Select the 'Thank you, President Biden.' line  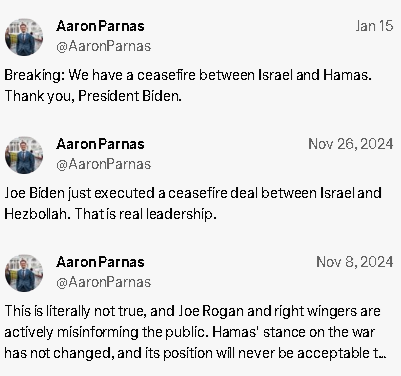click(x=93, y=96)
